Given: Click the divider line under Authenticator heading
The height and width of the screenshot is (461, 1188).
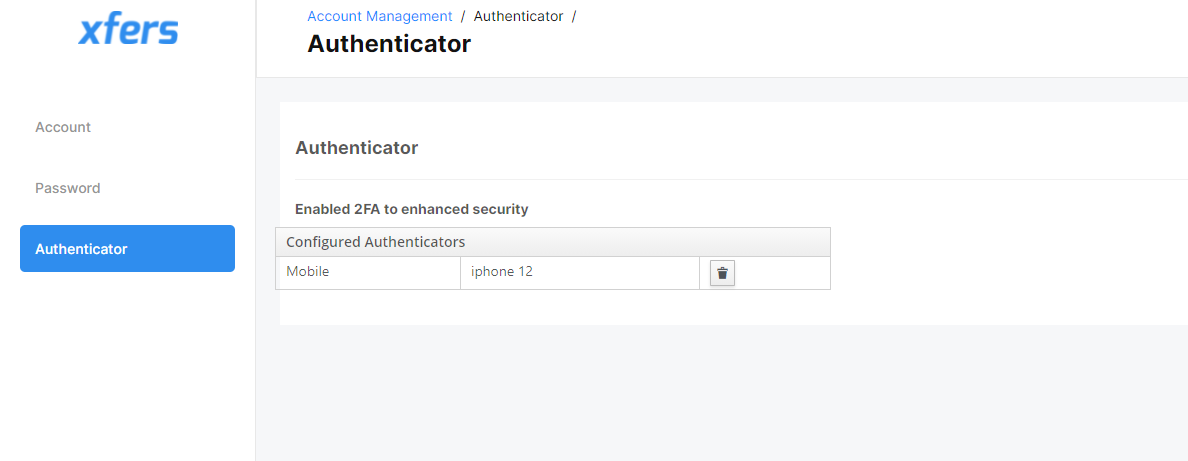Looking at the screenshot, I should tap(741, 180).
